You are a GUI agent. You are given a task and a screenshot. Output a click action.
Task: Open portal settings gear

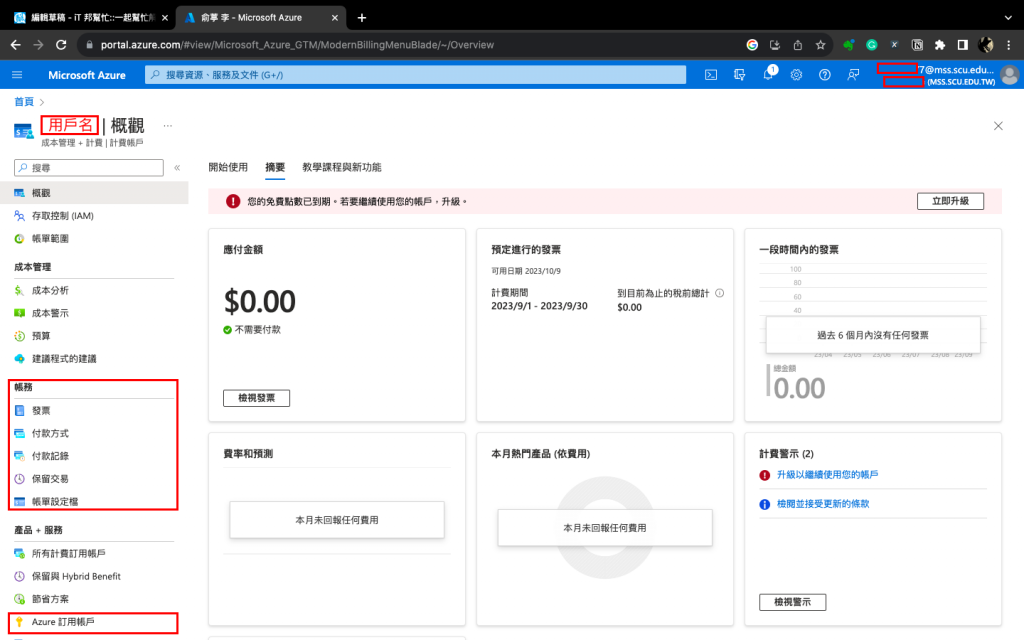point(796,75)
